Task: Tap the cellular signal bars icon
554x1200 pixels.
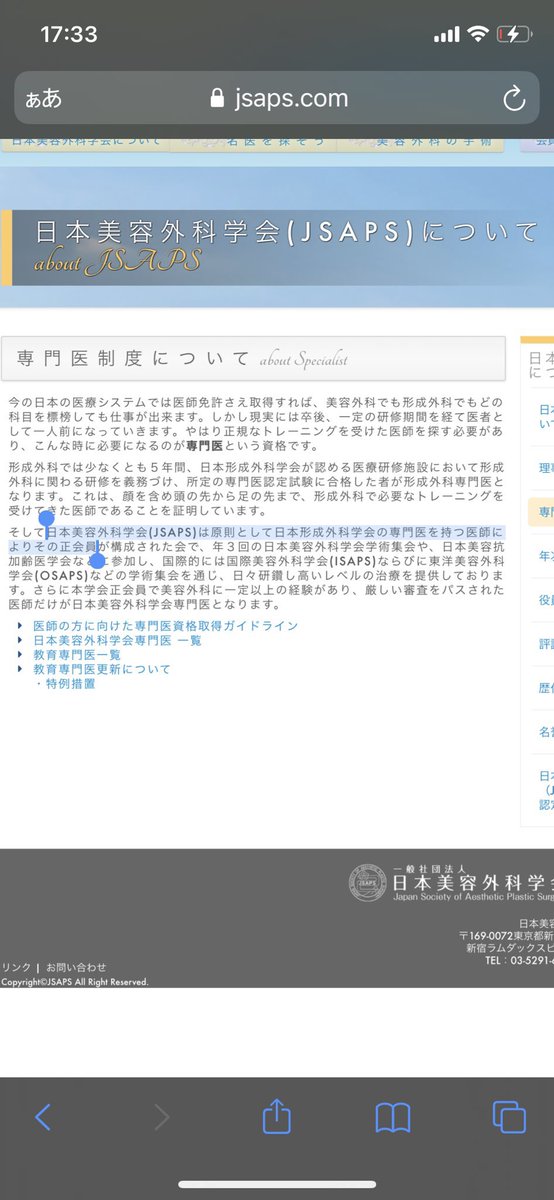Action: [446, 35]
